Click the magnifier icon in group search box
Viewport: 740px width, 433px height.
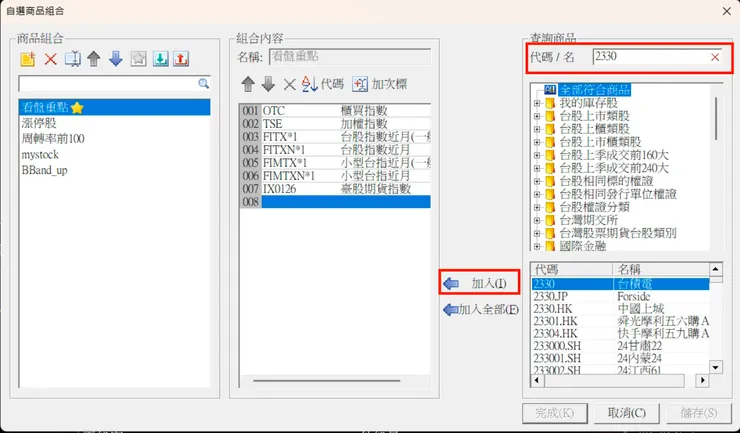tap(203, 84)
